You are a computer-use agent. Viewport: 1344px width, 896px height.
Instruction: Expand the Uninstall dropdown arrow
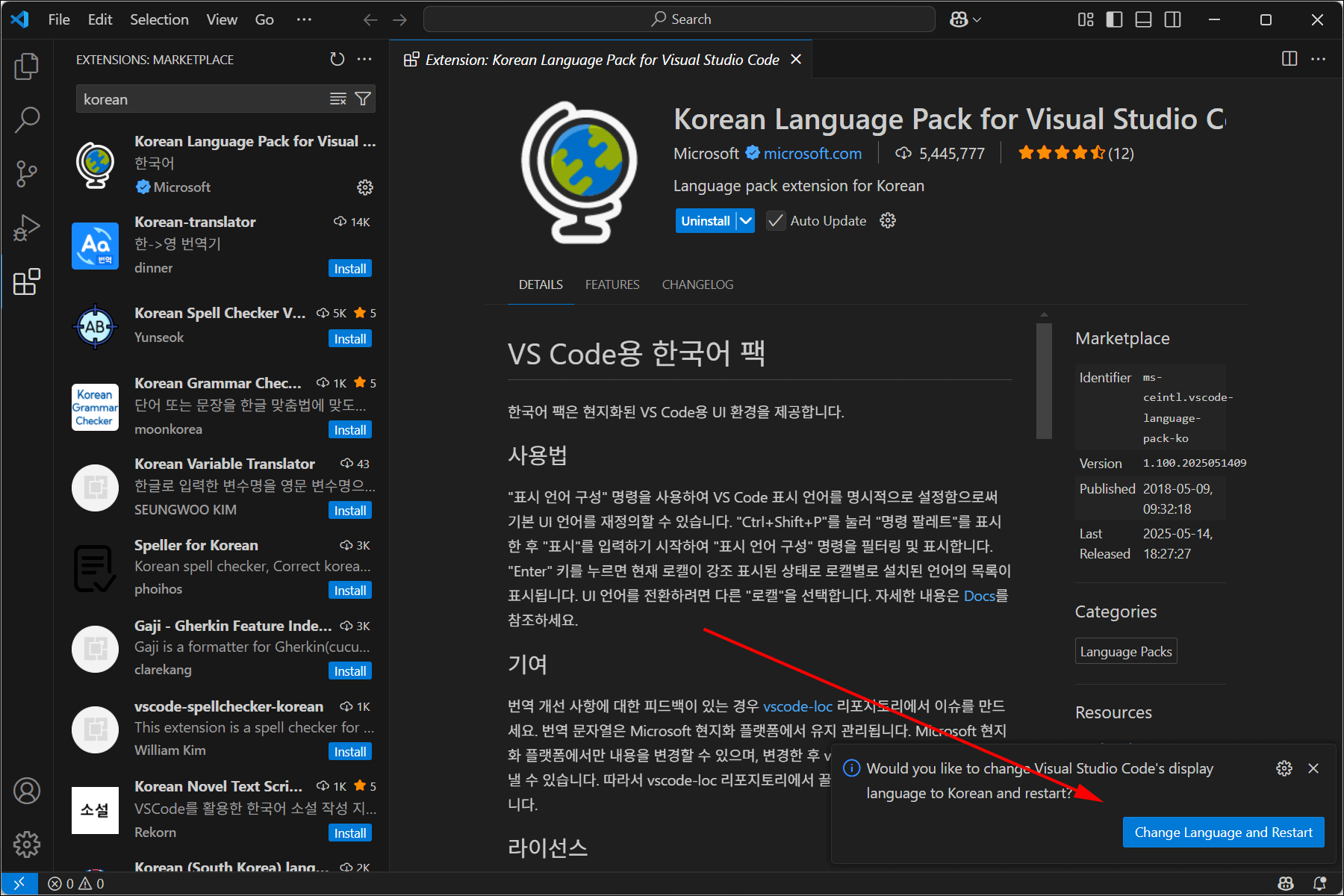click(745, 220)
